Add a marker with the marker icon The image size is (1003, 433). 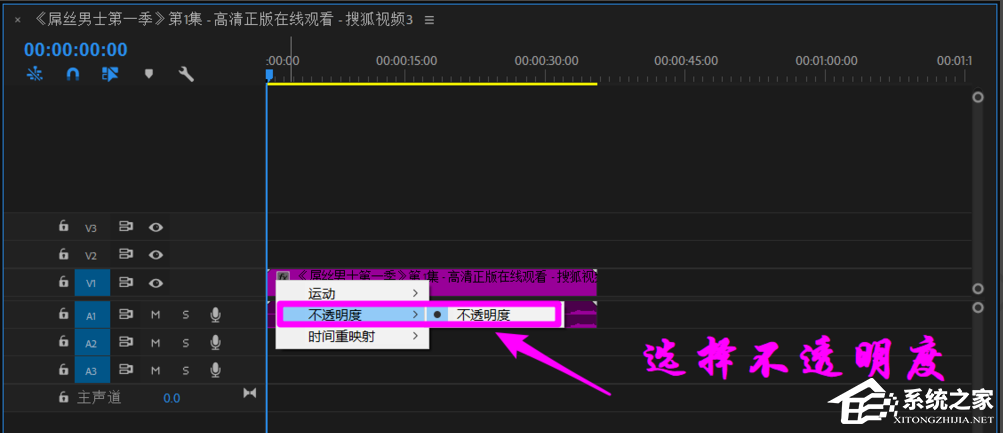click(149, 74)
